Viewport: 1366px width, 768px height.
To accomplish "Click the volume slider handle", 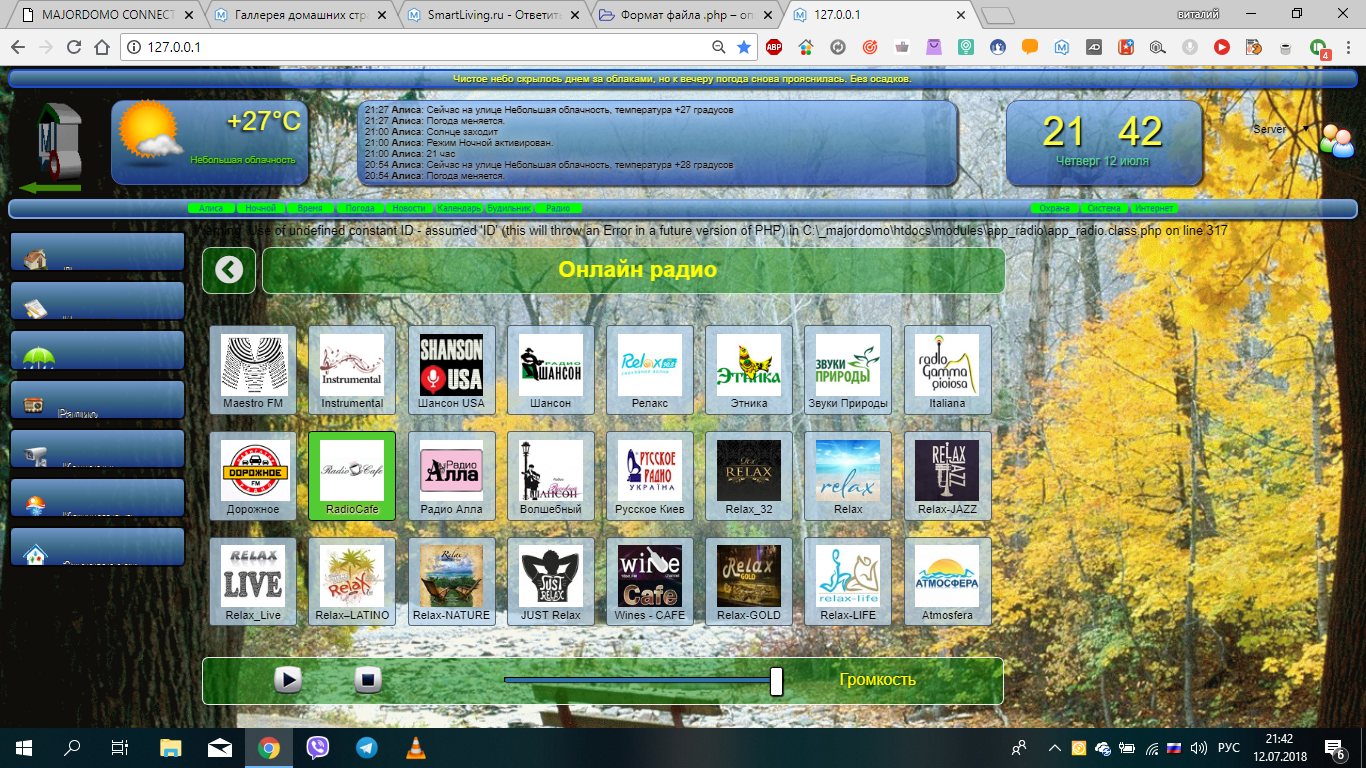I will [x=776, y=681].
